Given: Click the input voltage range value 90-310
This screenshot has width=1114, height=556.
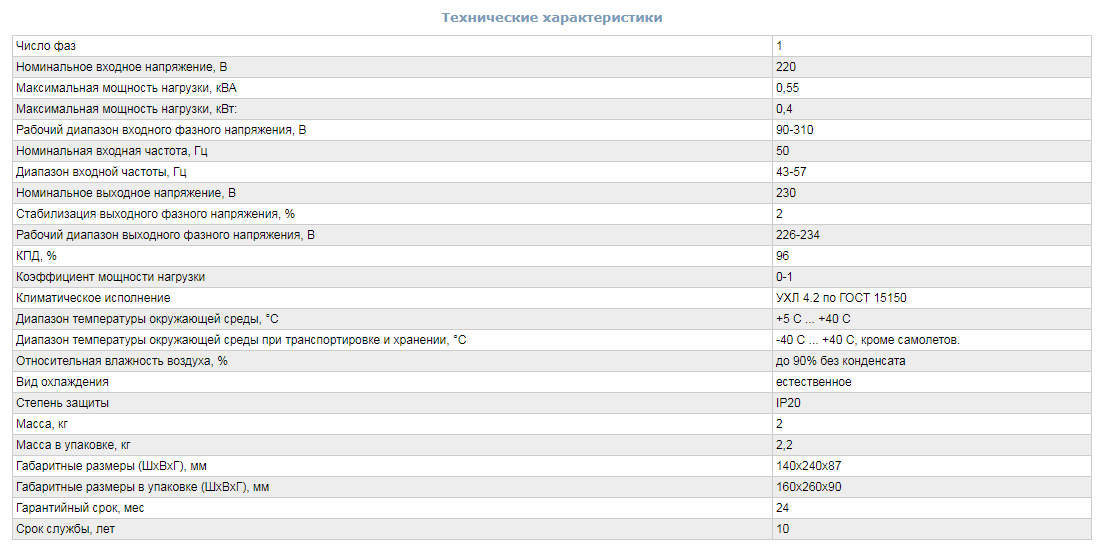Looking at the screenshot, I should tap(795, 130).
